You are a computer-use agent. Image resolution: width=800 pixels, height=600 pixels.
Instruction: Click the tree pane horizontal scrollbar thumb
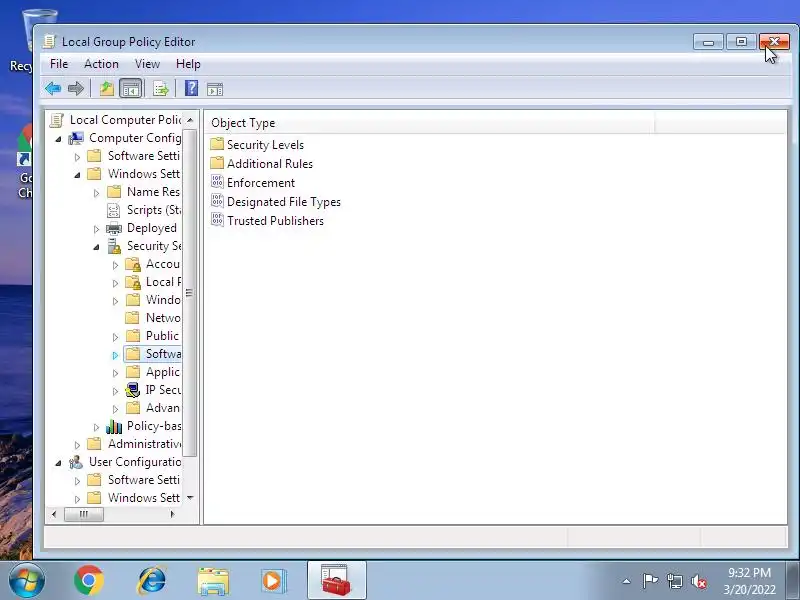[x=84, y=514]
